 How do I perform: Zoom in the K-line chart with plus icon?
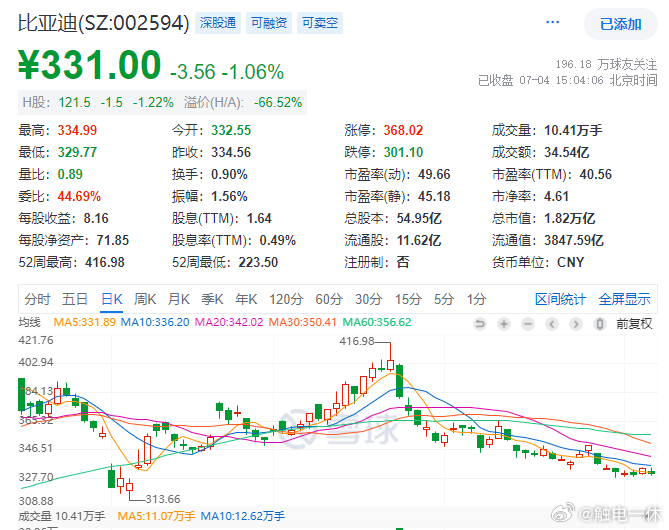(504, 324)
